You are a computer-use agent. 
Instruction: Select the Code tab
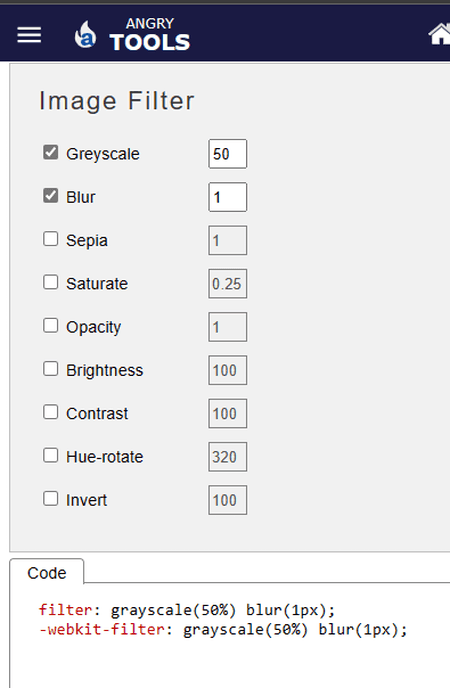46,572
